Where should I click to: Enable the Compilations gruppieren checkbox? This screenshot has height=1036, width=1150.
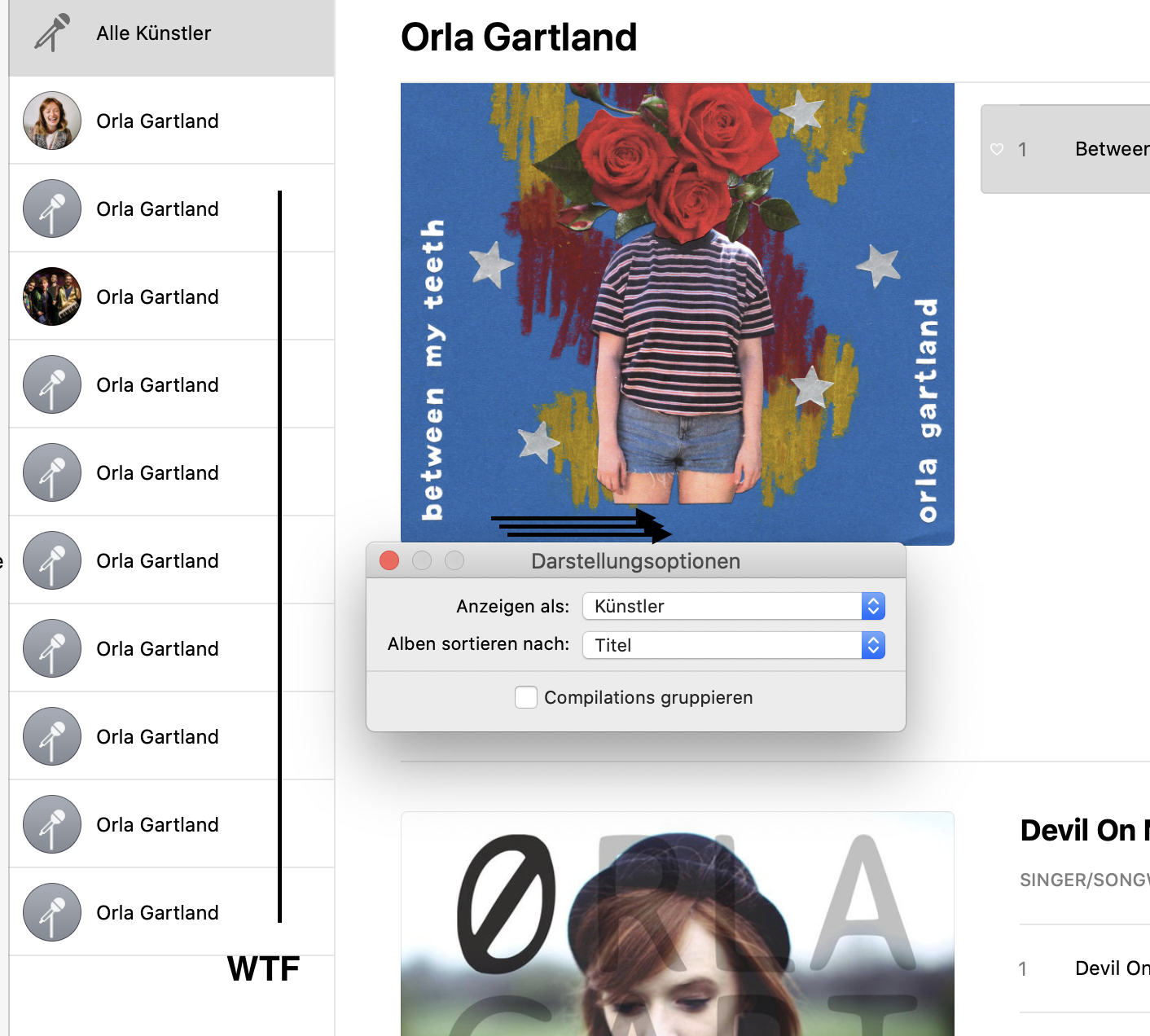(526, 697)
